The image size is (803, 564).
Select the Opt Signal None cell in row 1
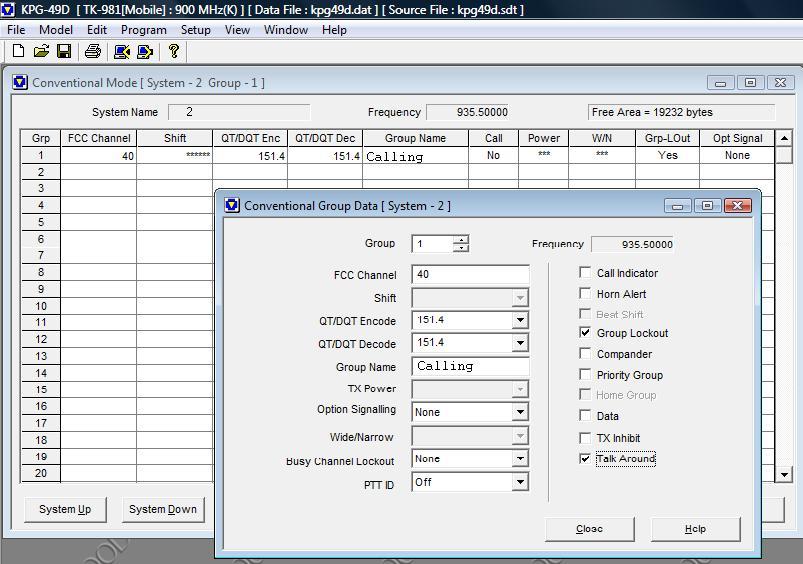click(x=737, y=156)
